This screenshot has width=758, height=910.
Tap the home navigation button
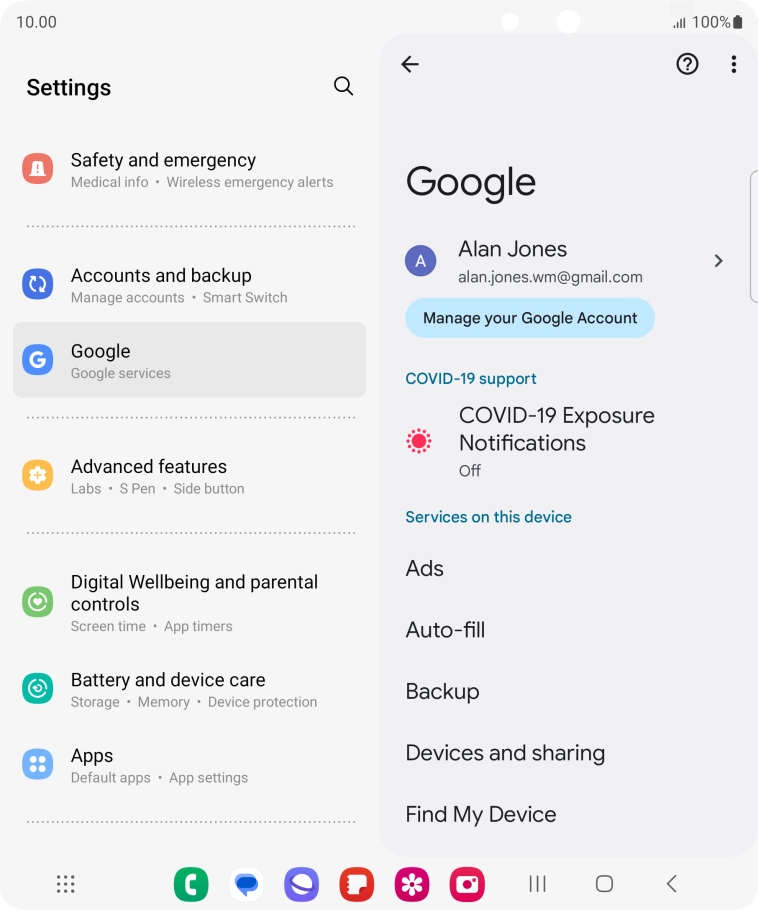(604, 884)
